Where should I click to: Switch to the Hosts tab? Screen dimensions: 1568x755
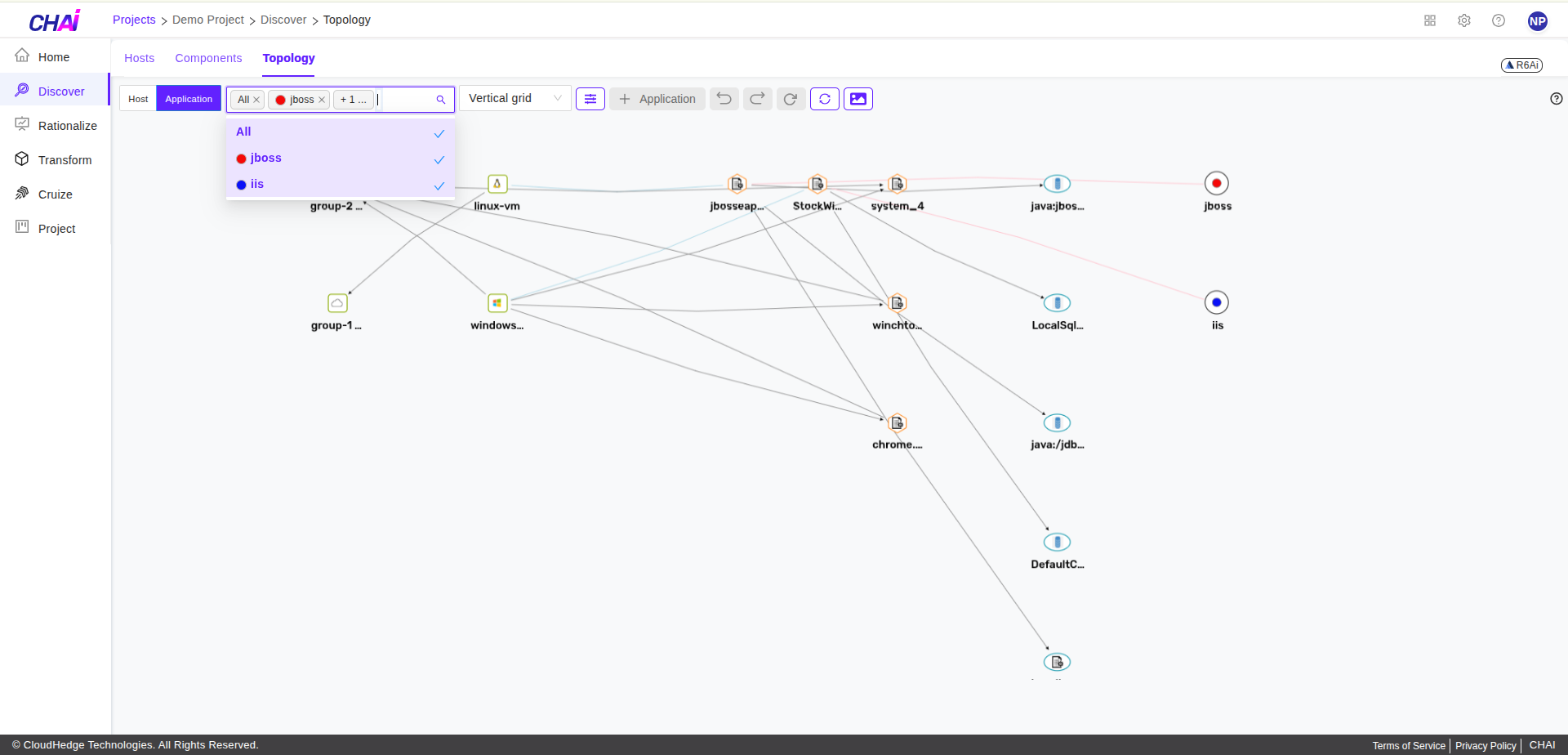click(x=139, y=58)
